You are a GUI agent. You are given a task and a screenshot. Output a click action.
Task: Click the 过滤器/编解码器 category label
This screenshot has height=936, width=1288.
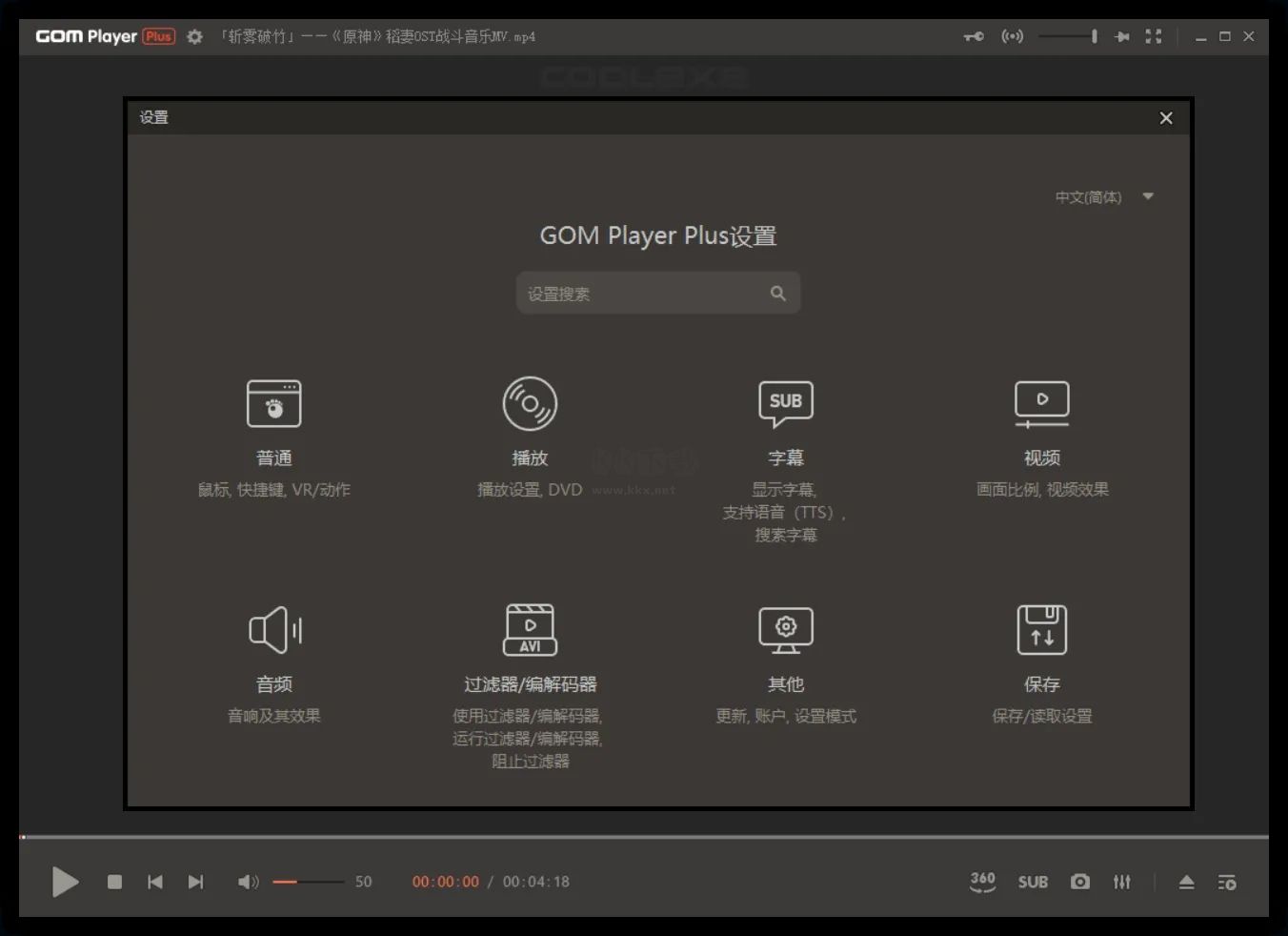pyautogui.click(x=530, y=684)
